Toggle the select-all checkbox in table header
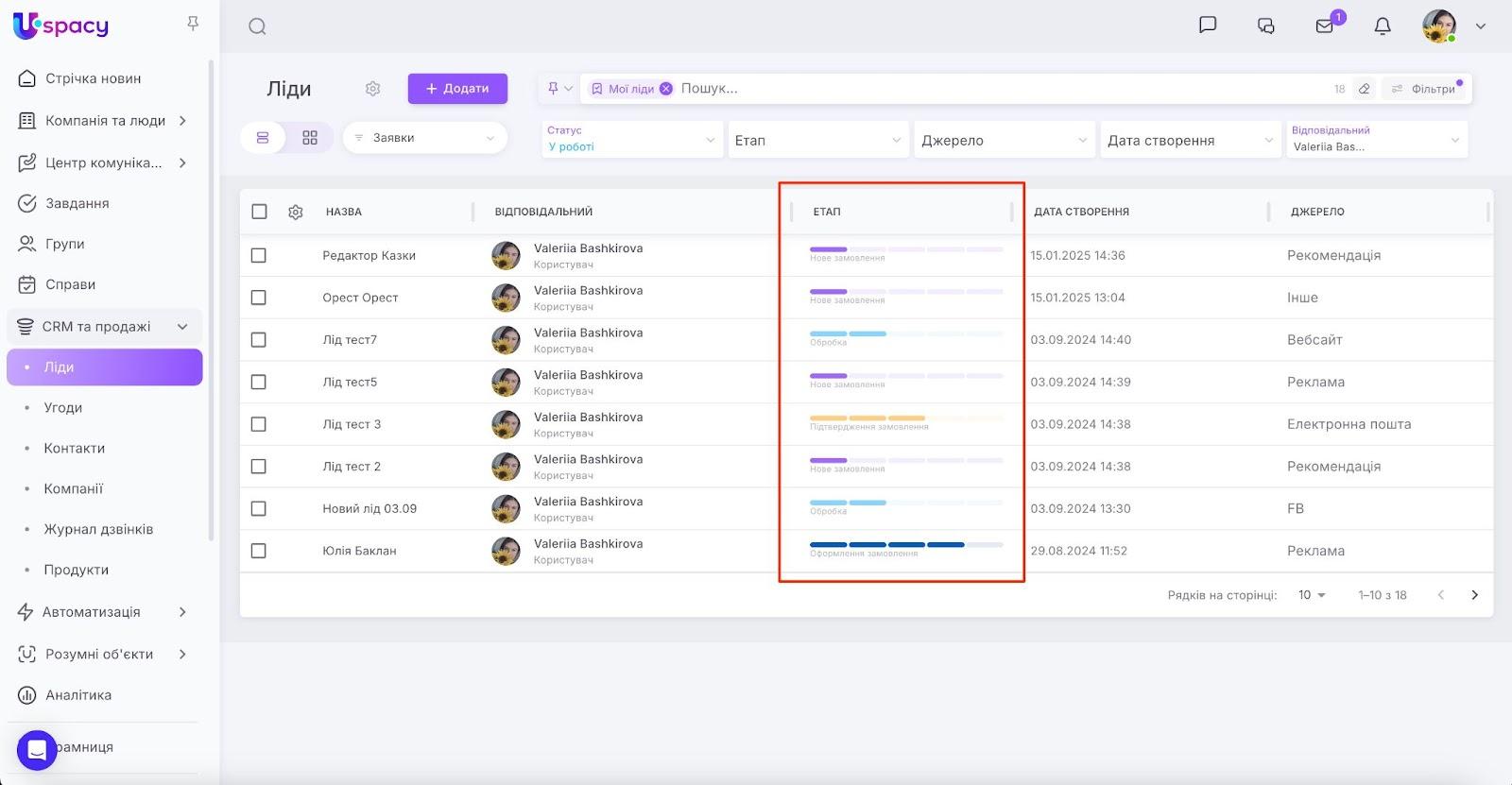 [259, 212]
